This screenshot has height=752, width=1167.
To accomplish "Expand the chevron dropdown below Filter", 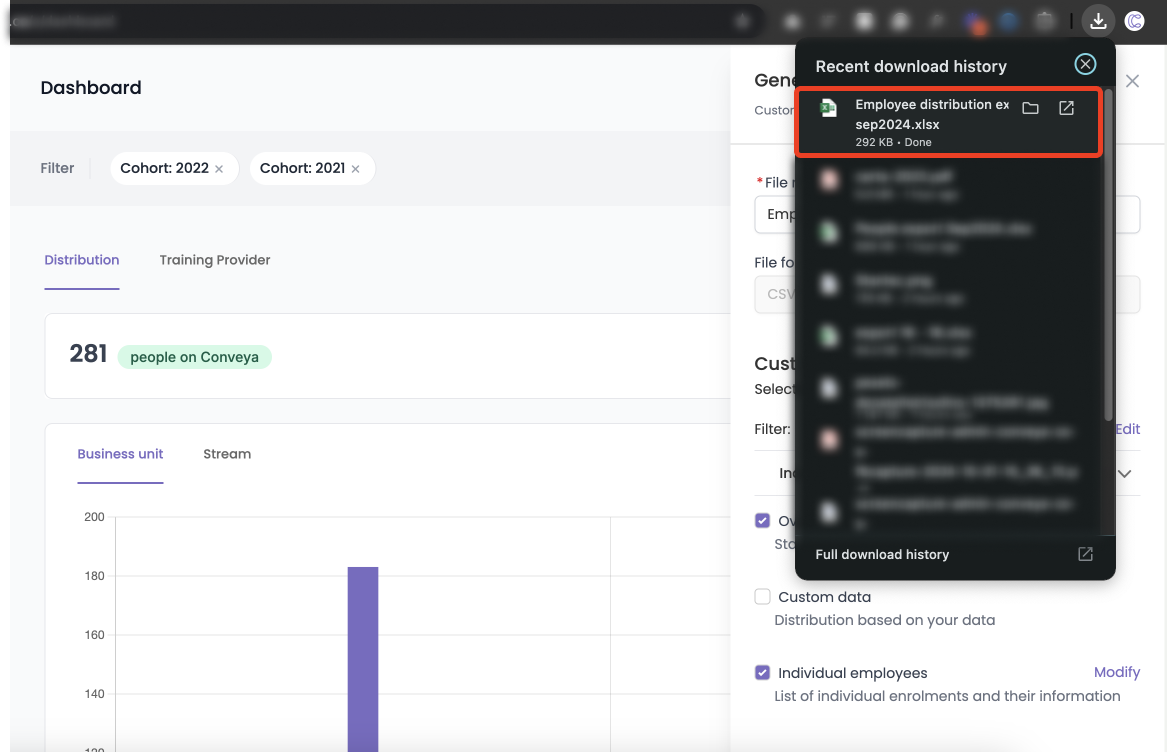I will click(1125, 474).
